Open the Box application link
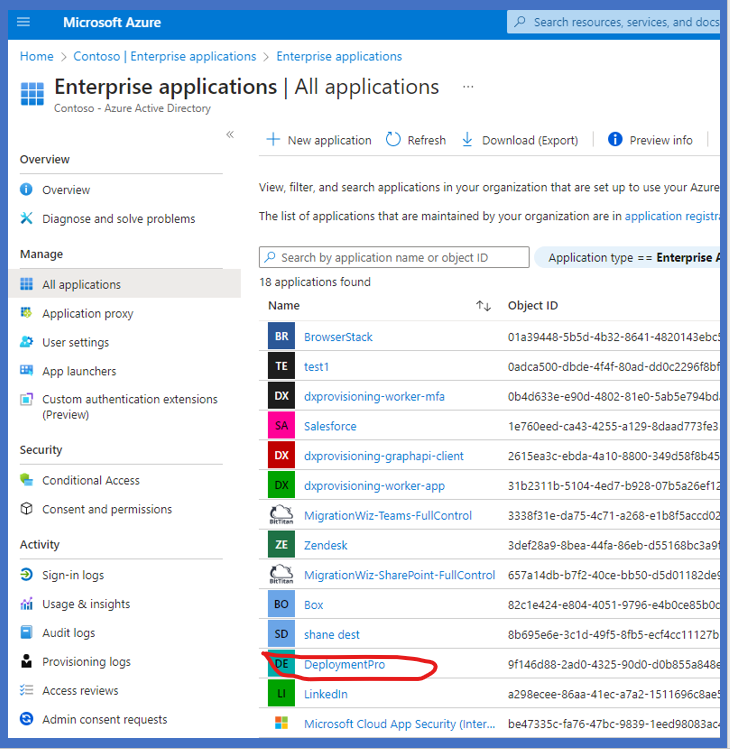730x749 pixels. [x=313, y=605]
